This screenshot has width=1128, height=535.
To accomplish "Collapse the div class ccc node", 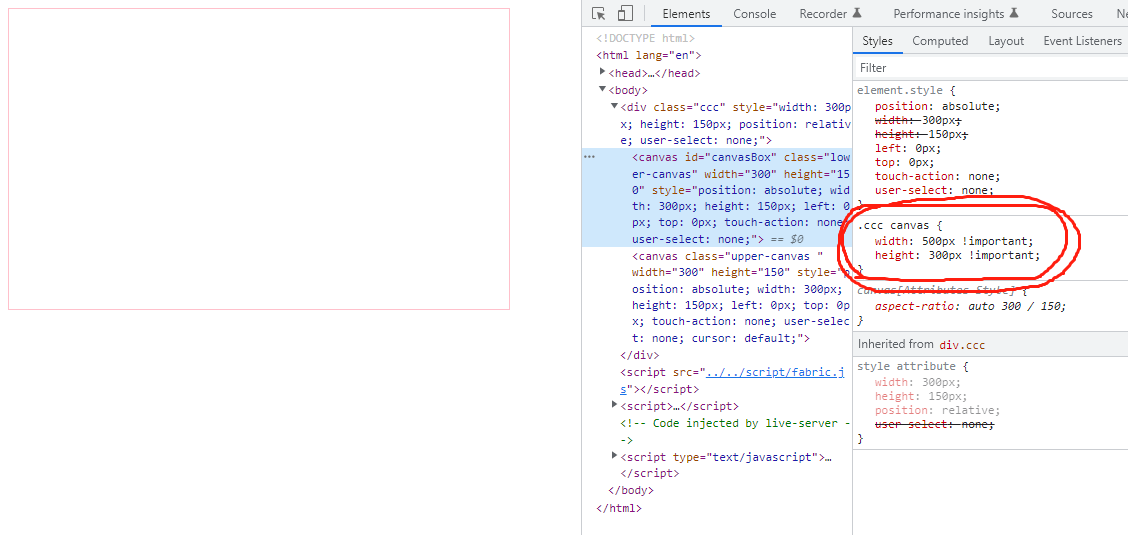I will point(614,106).
